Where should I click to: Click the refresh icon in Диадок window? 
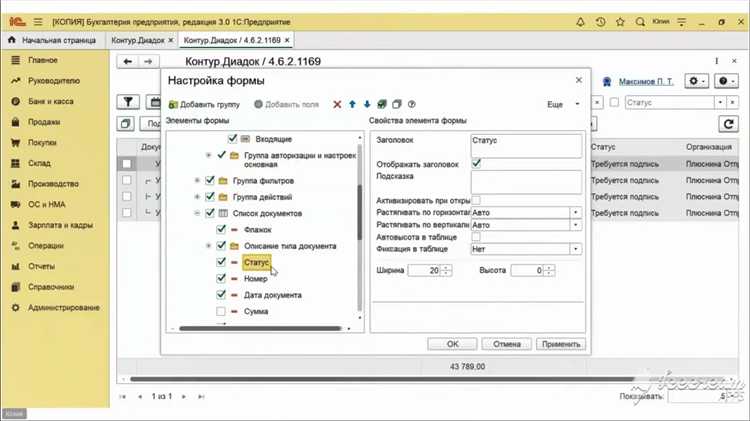coord(728,124)
